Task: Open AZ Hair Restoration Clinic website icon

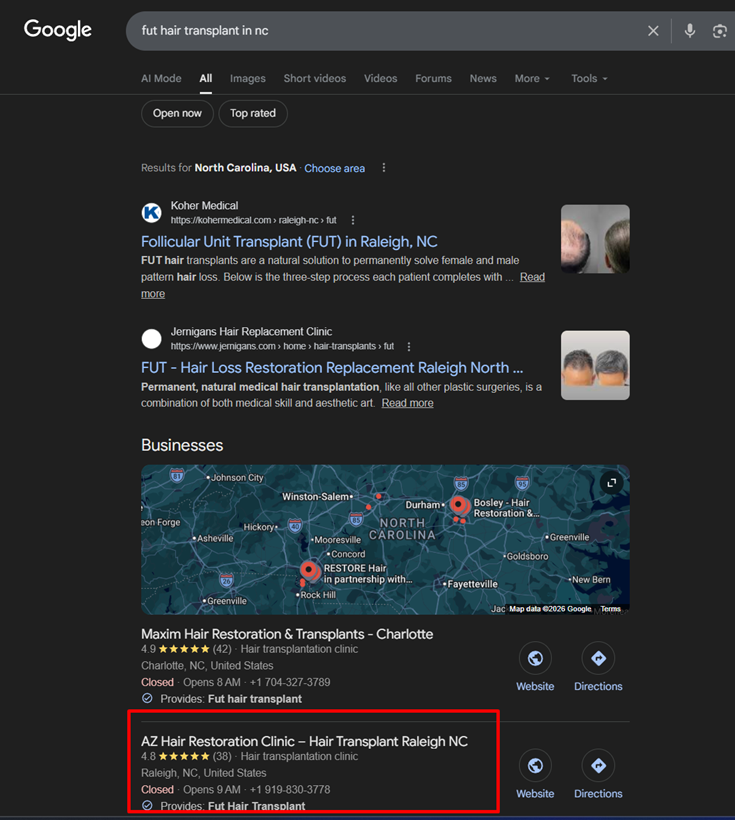Action: pyautogui.click(x=535, y=766)
